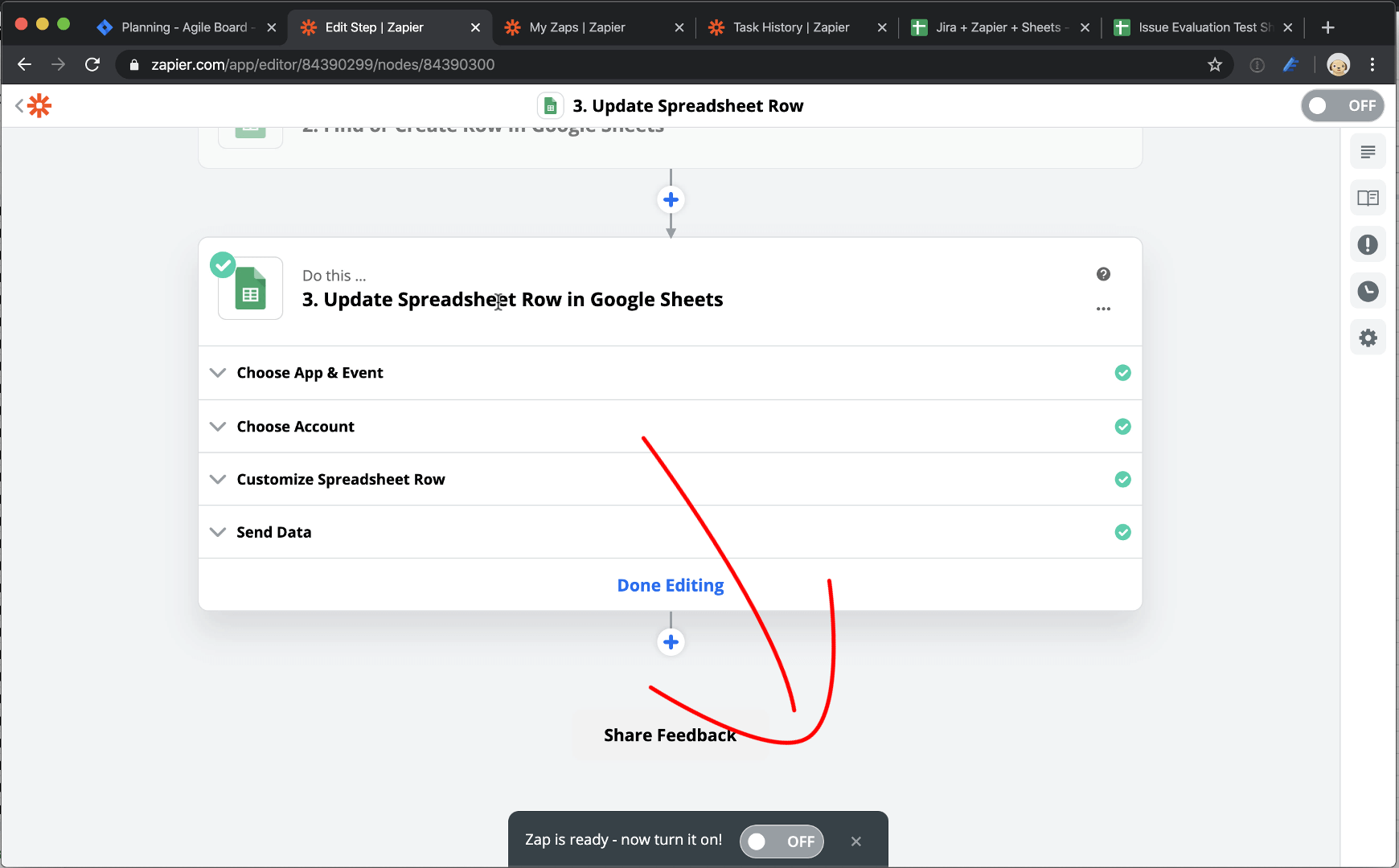This screenshot has height=868, width=1399.
Task: Click the step title Update Spreadsheet Row
Action: pos(512,300)
